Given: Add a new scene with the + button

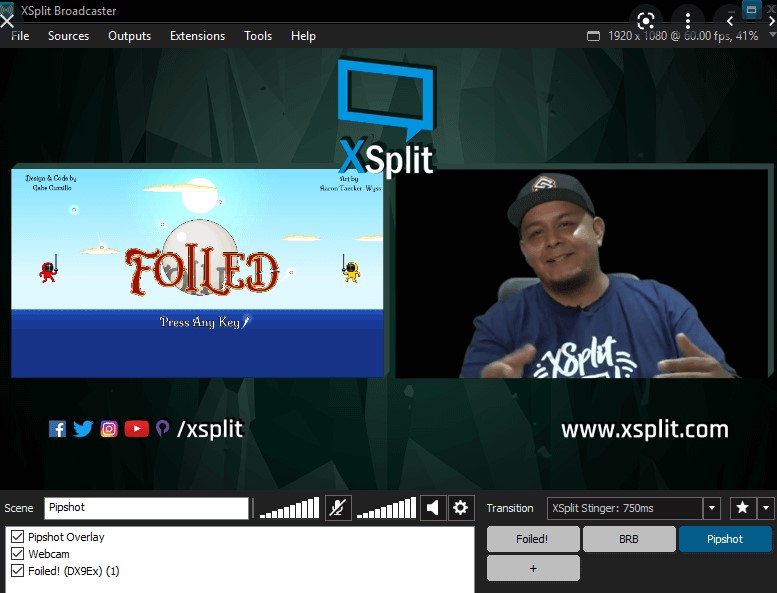Looking at the screenshot, I should (x=533, y=568).
